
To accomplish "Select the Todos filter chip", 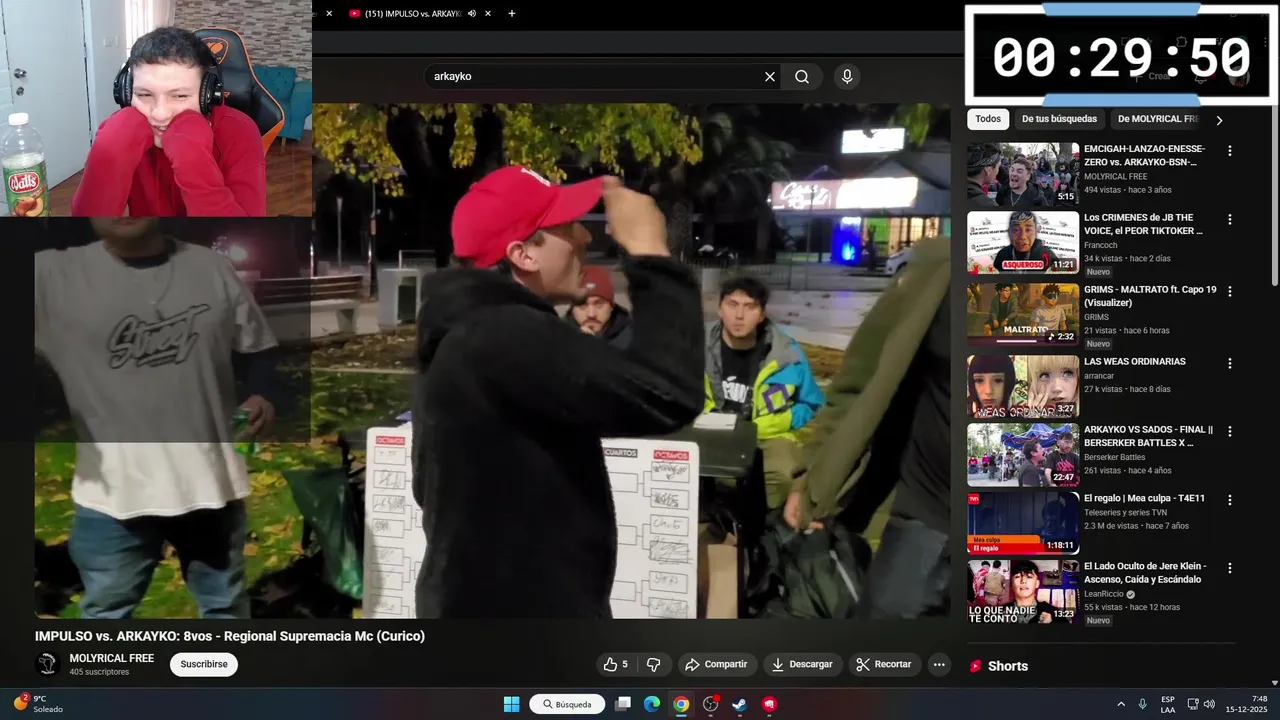I will (x=988, y=119).
